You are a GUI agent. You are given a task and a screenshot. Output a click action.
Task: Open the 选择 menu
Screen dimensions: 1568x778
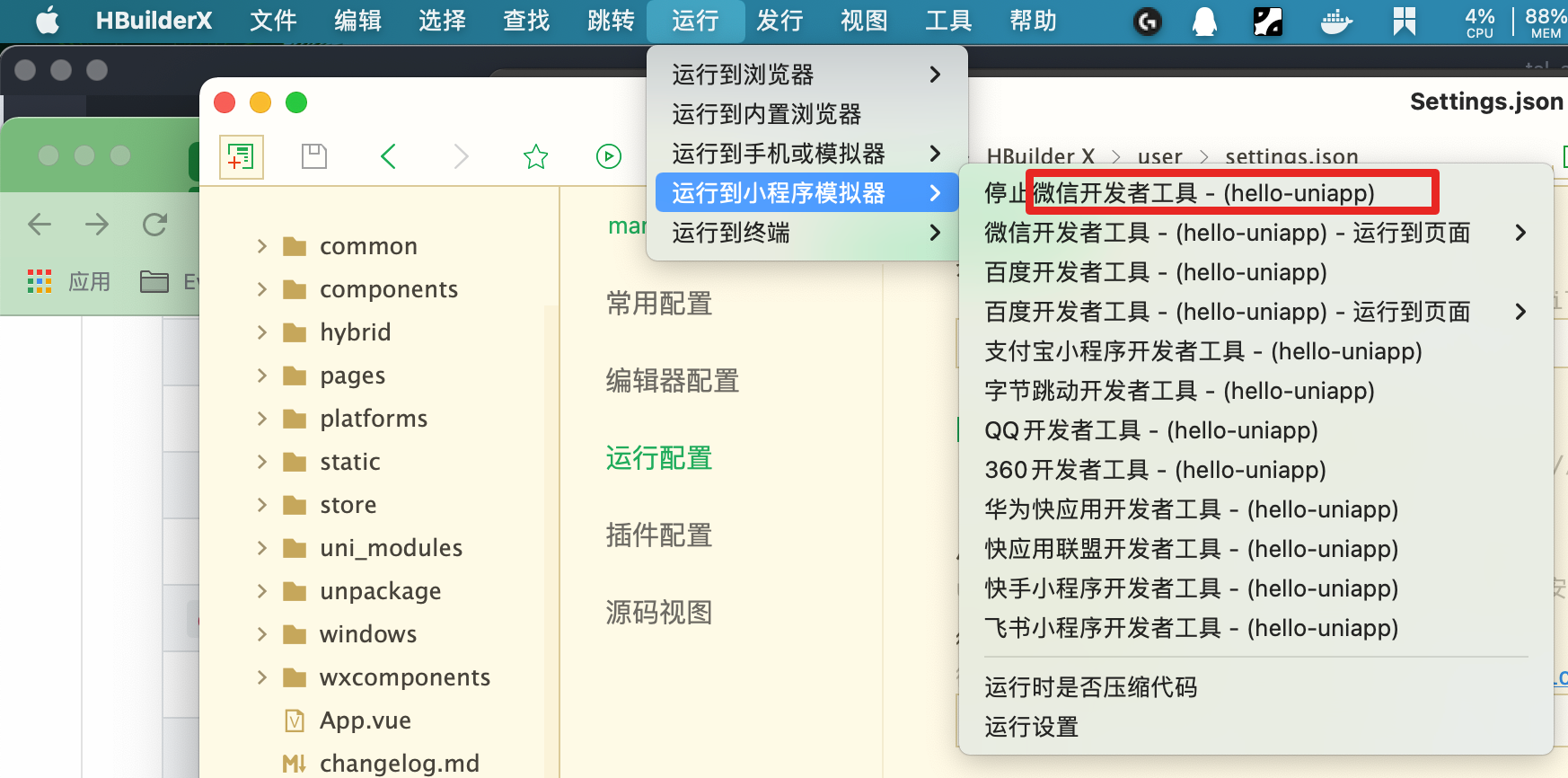click(x=442, y=21)
